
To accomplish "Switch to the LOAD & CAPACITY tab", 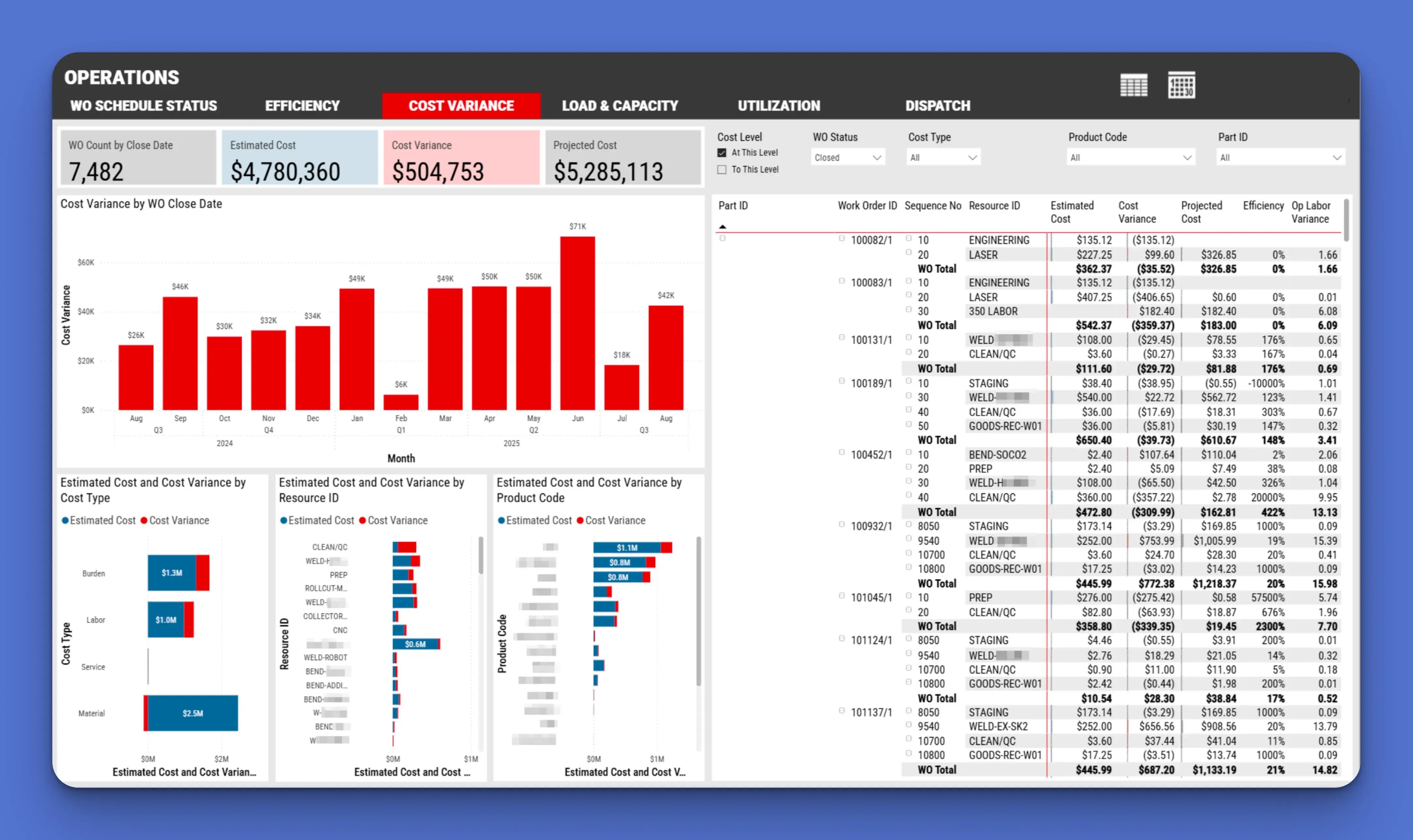I will 619,105.
